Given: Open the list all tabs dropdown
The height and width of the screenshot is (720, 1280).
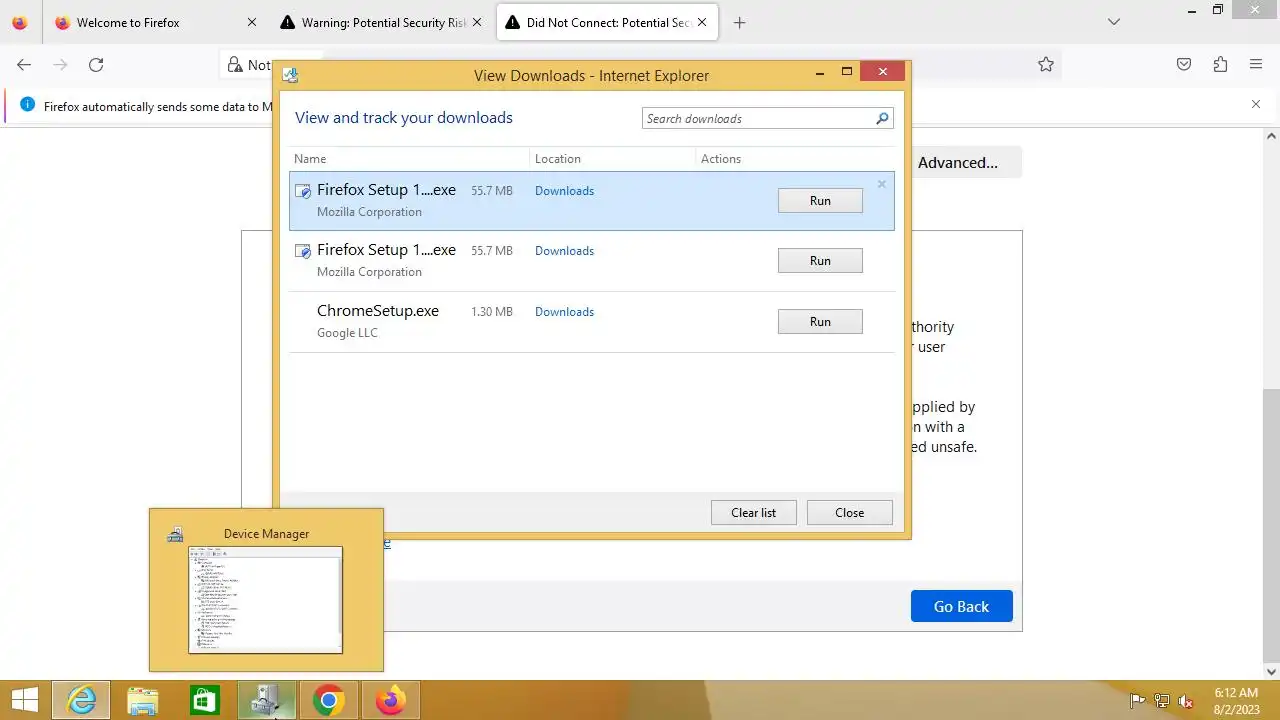Looking at the screenshot, I should pos(1114,22).
